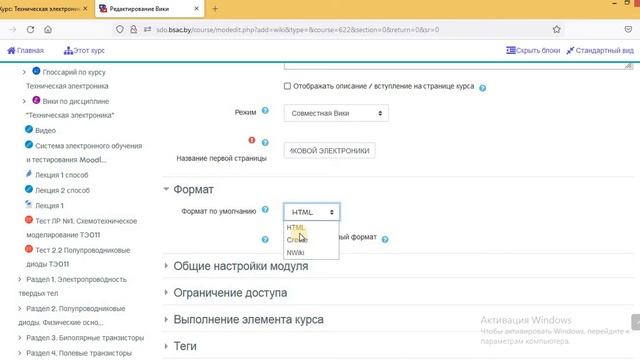Image resolution: width=640 pixels, height=360 pixels.
Task: Open the Главная home link
Action: click(25, 51)
